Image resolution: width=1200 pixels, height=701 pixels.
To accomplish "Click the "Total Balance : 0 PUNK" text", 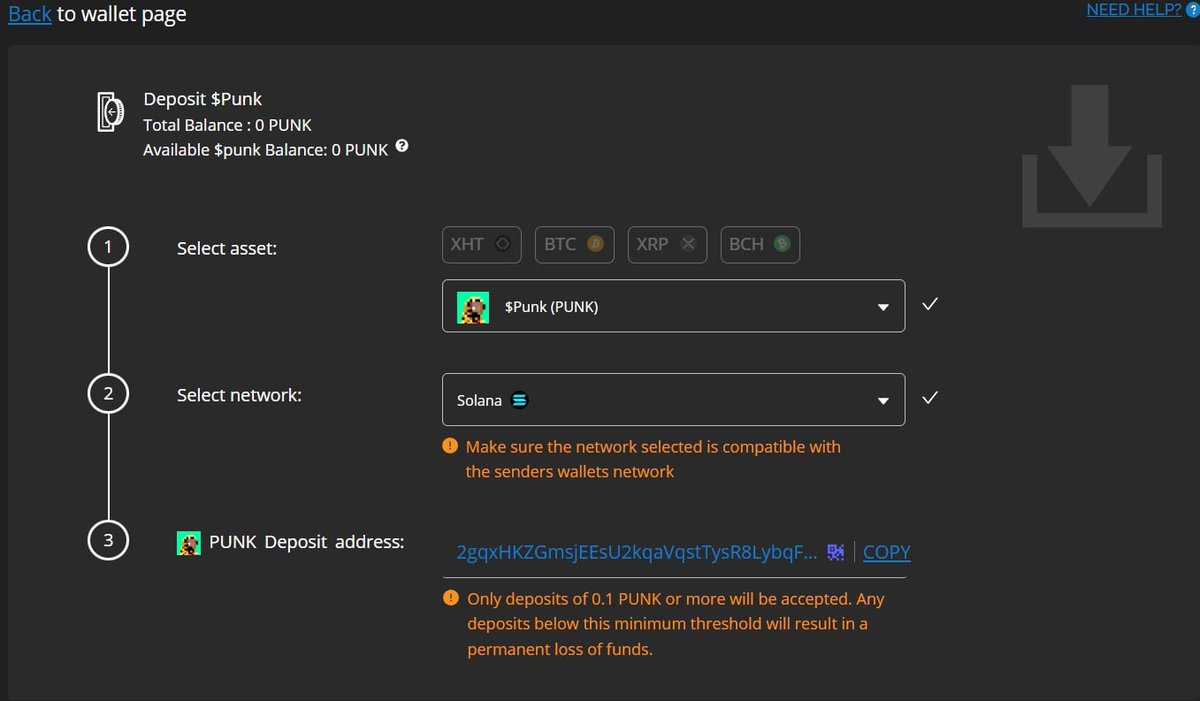I will point(227,125).
